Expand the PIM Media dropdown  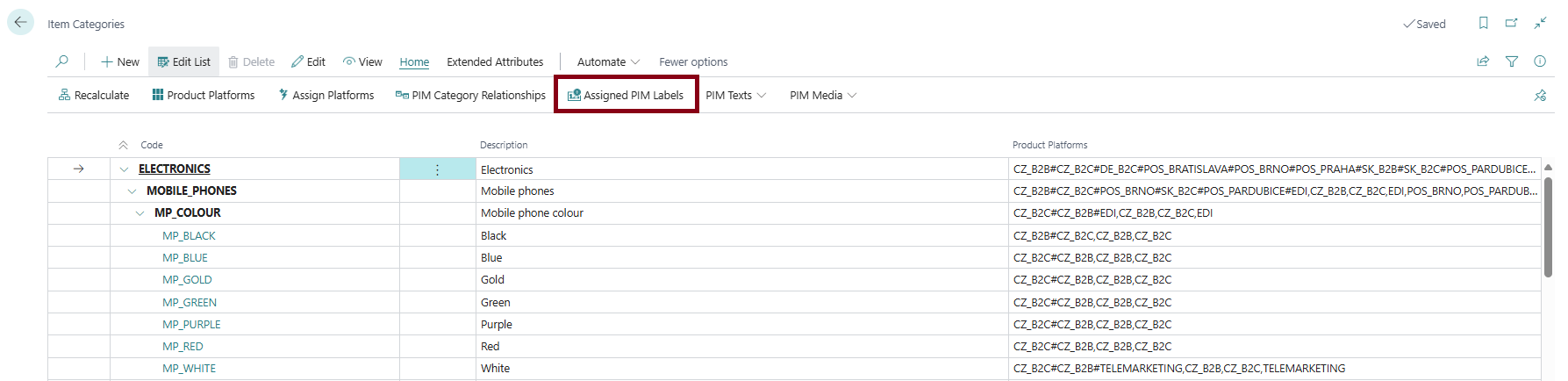[823, 95]
